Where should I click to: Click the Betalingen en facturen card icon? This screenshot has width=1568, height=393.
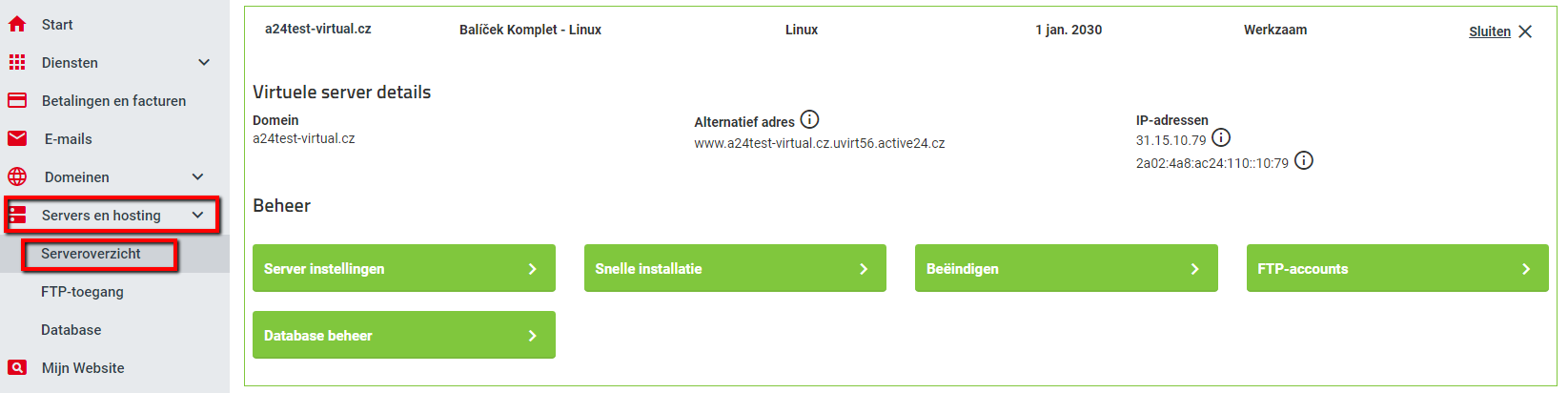17,101
